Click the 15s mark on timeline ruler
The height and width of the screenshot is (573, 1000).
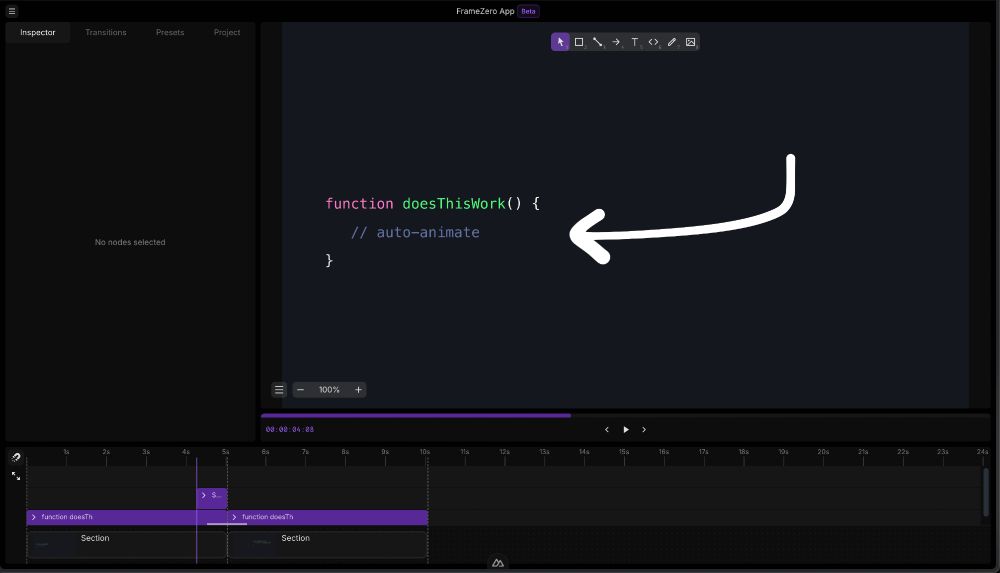point(624,452)
